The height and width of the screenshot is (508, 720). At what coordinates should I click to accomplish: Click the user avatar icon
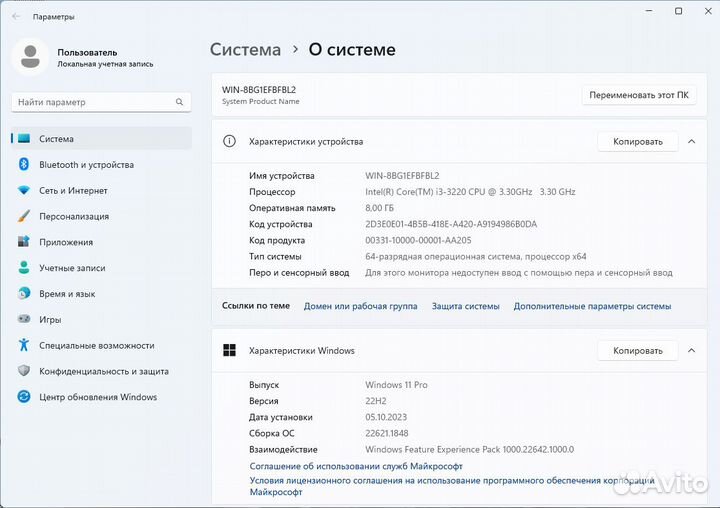(x=30, y=57)
